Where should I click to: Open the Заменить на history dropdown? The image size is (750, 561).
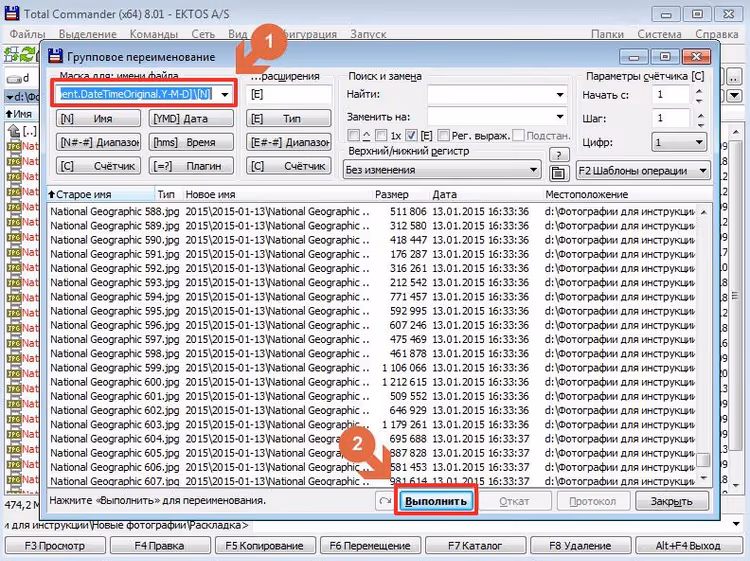[560, 116]
